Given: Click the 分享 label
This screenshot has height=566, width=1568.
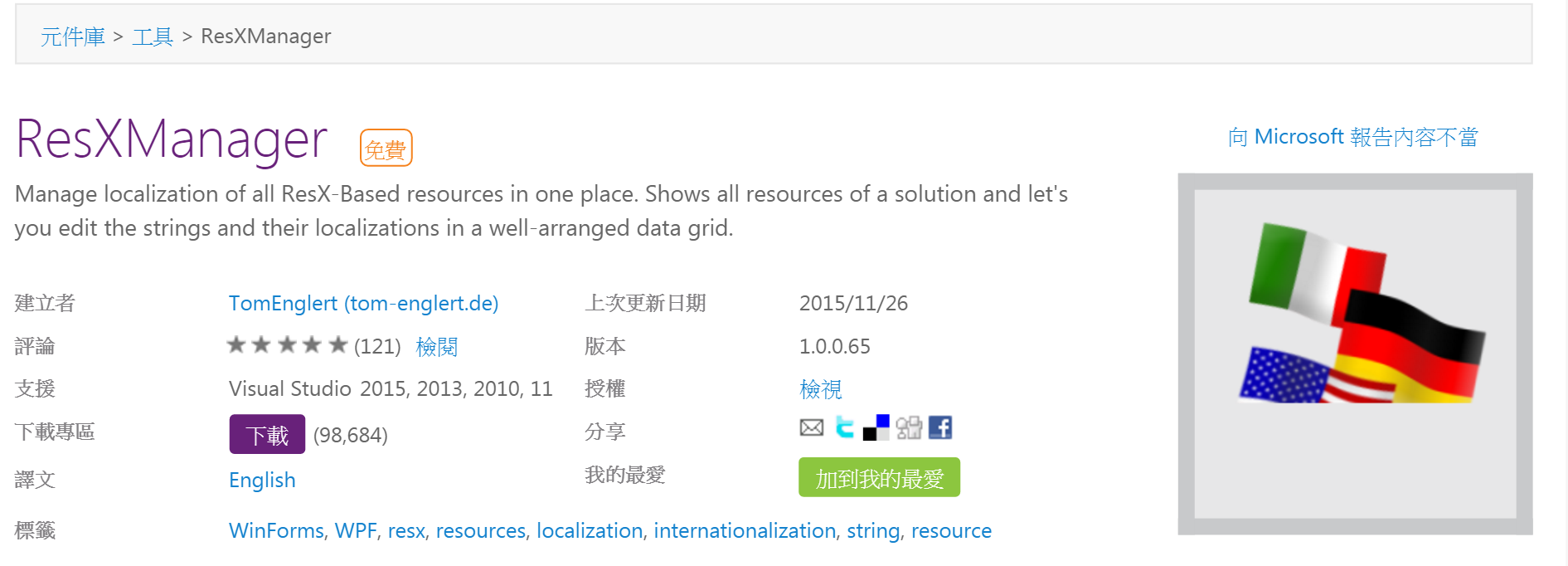Looking at the screenshot, I should point(604,432).
